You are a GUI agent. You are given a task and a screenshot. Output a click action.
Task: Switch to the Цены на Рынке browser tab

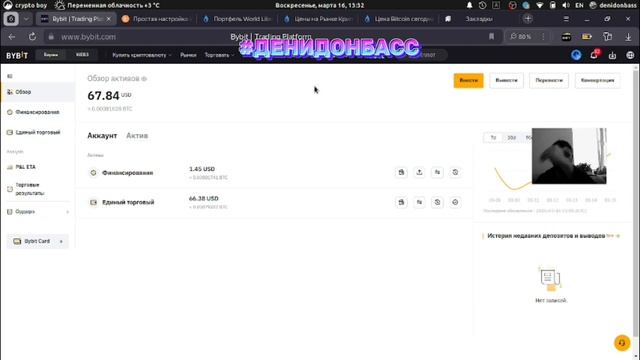pos(319,19)
